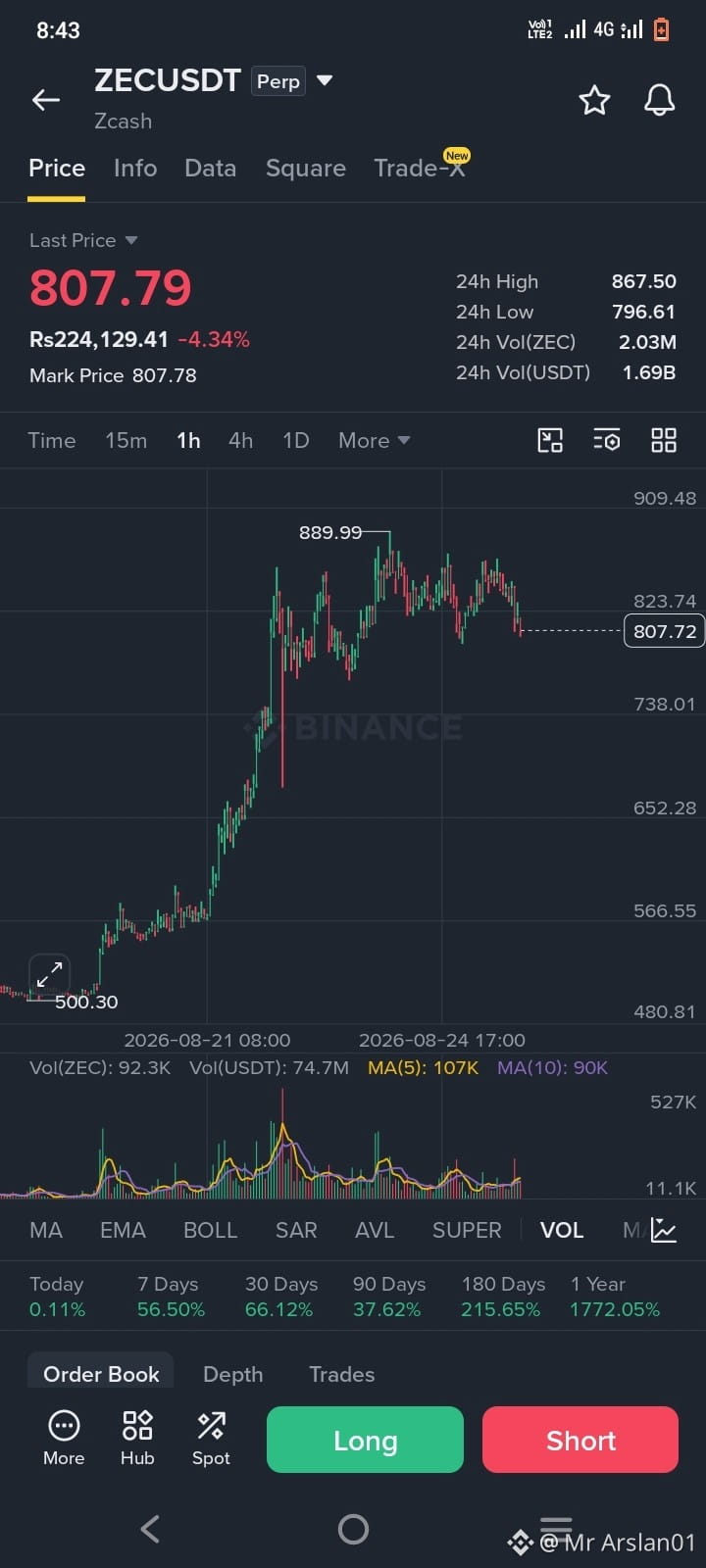This screenshot has height=1568, width=706.
Task: Switch to the Square tab
Action: click(x=306, y=169)
